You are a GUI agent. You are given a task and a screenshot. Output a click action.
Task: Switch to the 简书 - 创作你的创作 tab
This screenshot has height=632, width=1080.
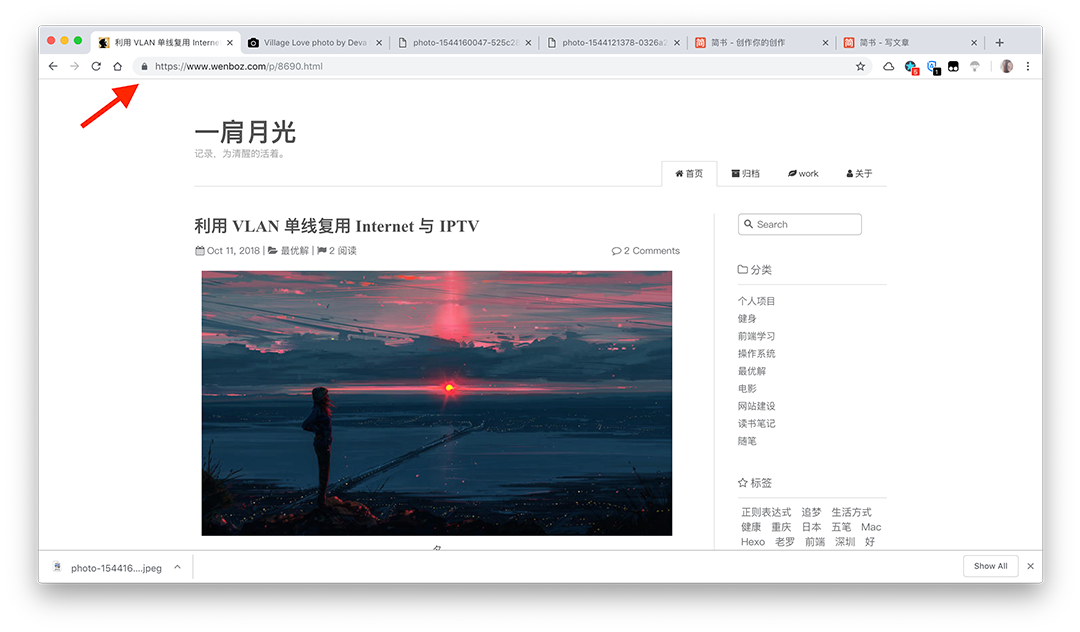[761, 43]
